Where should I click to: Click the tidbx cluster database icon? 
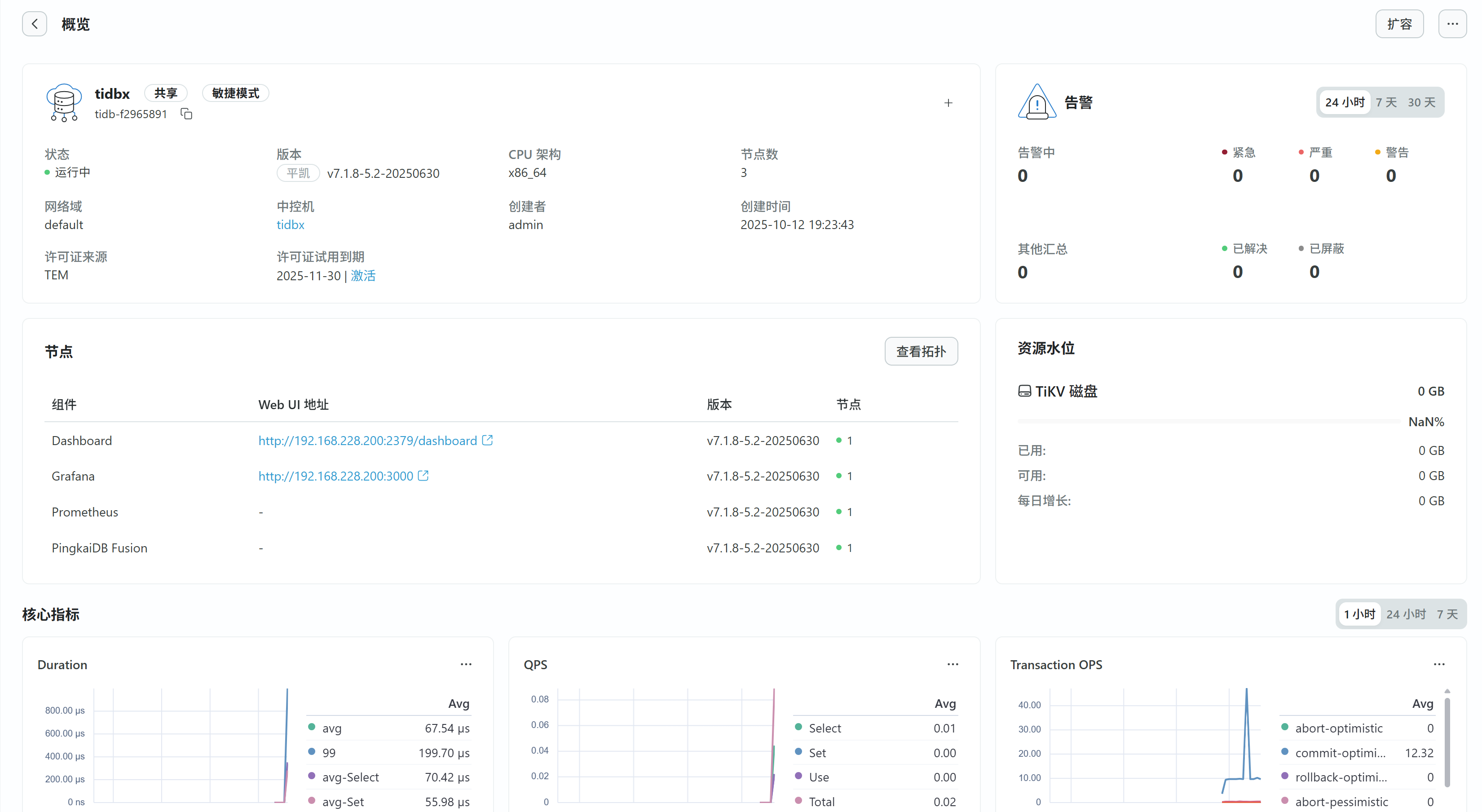[x=64, y=102]
